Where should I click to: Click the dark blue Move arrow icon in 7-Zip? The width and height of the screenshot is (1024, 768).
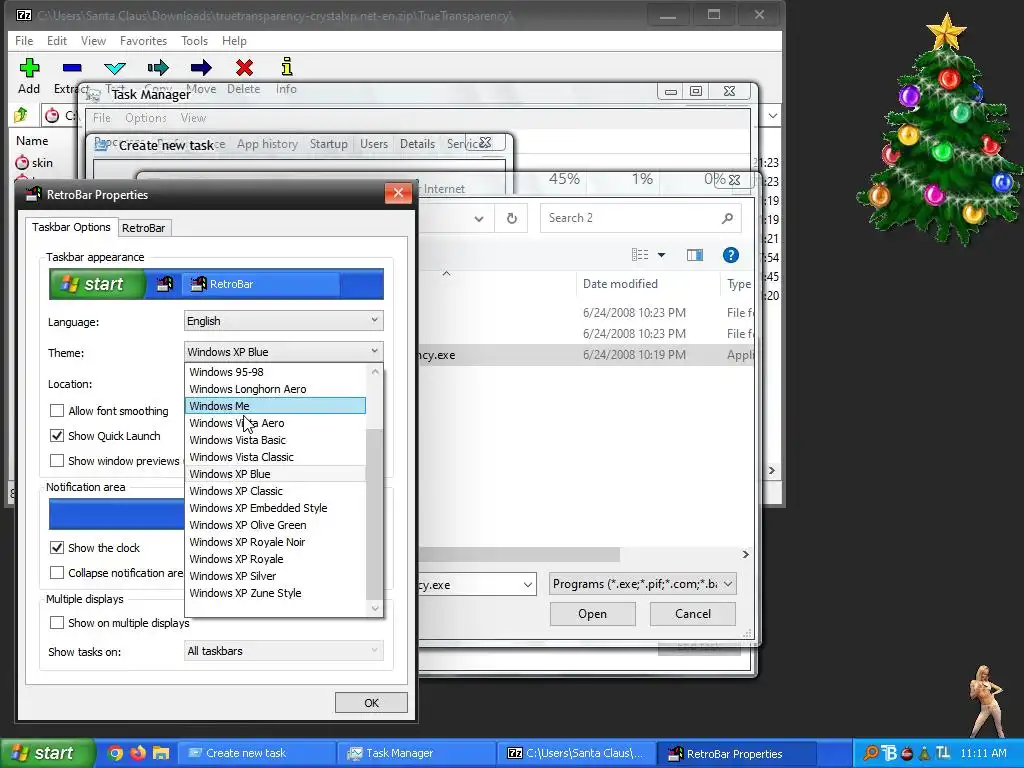point(201,67)
